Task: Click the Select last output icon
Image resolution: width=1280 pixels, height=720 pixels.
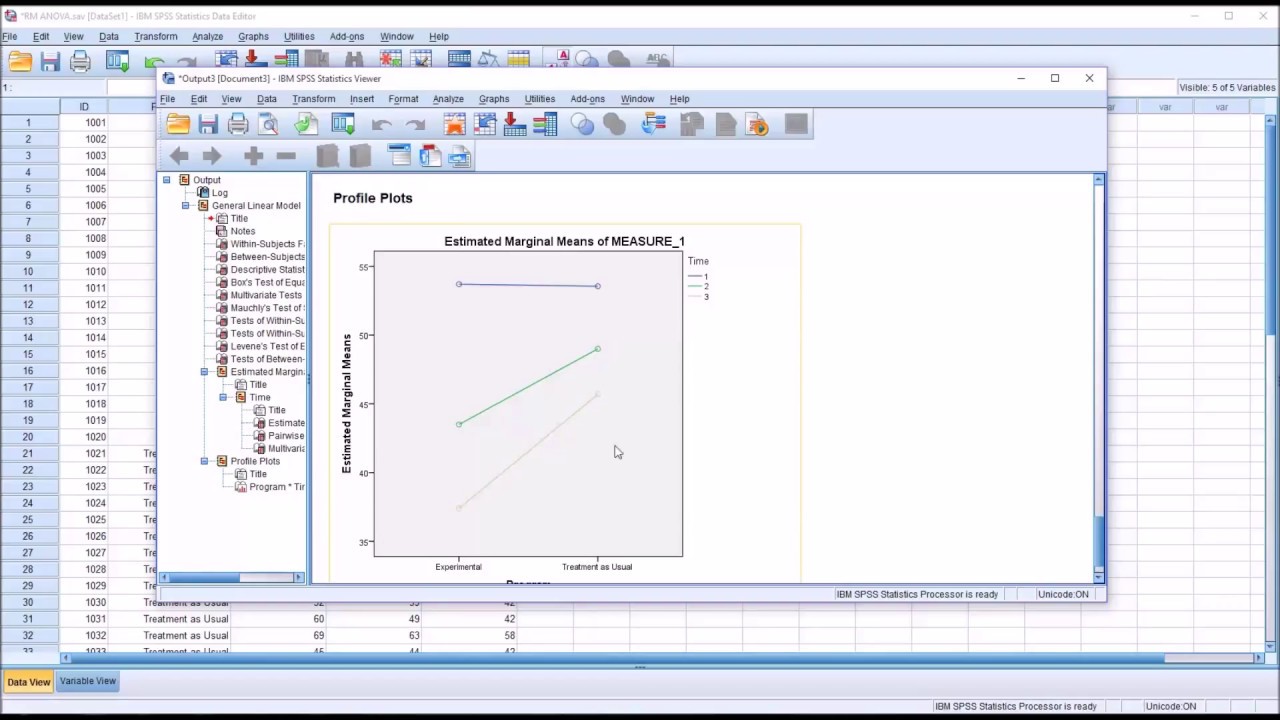Action: click(653, 124)
